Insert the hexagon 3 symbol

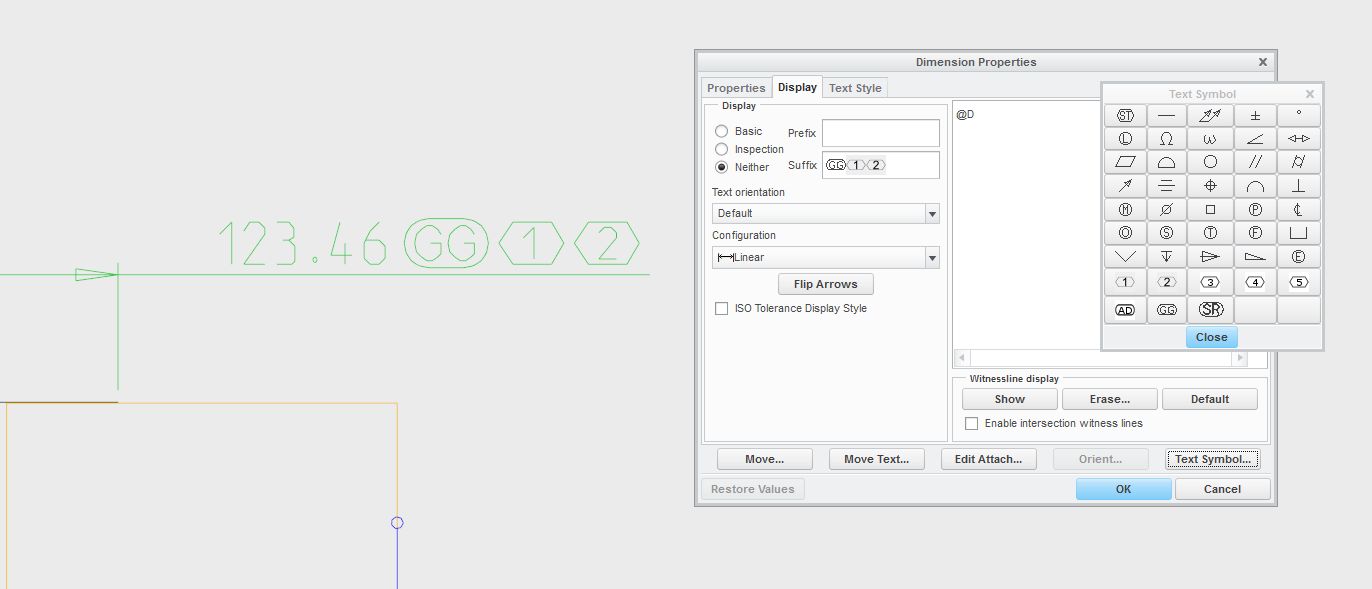(1211, 282)
